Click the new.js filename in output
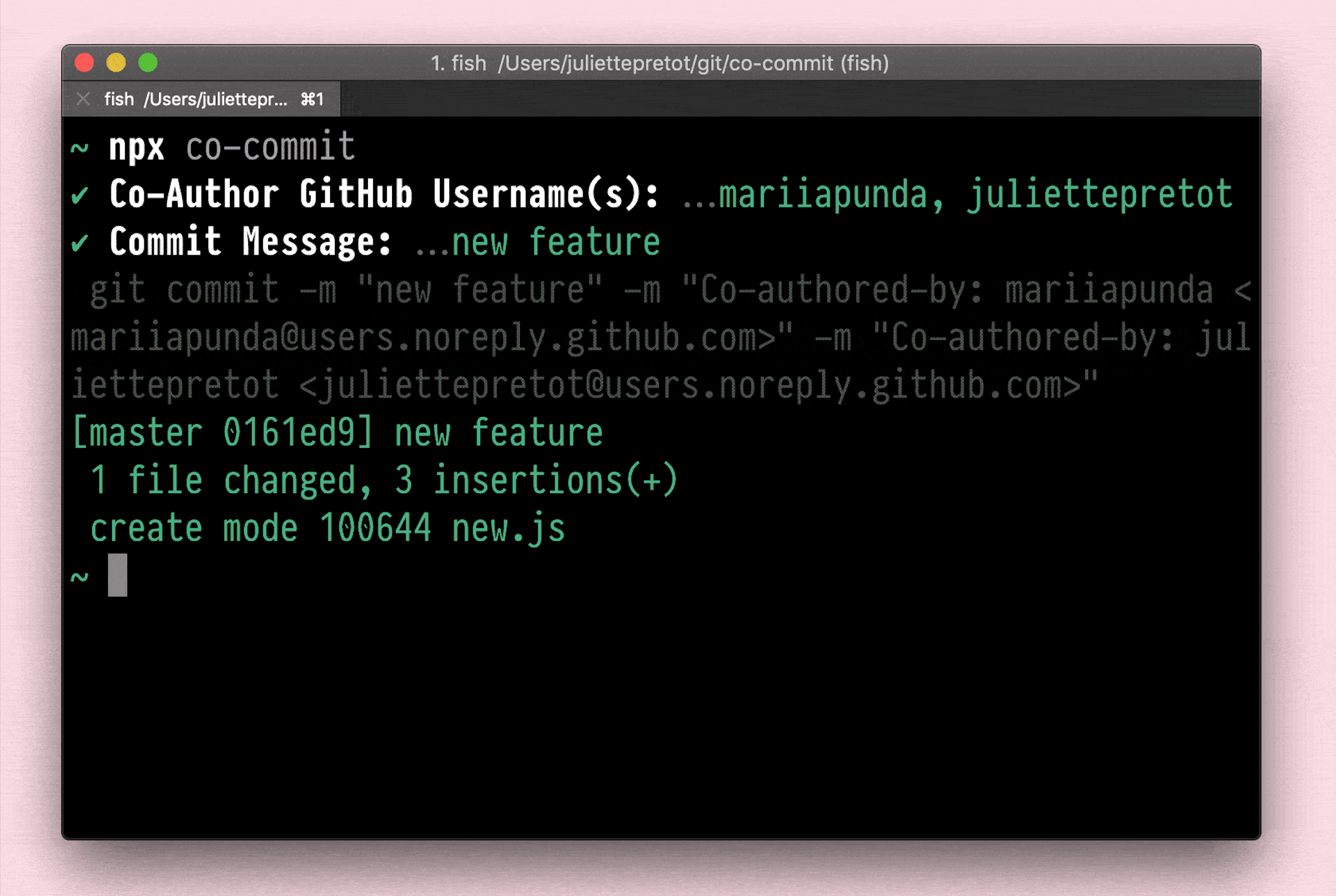This screenshot has width=1336, height=896. [x=508, y=528]
